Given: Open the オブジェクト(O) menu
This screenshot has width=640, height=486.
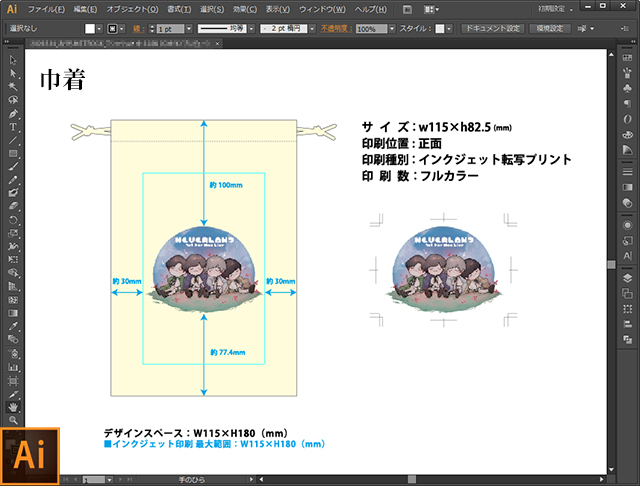Looking at the screenshot, I should [132, 9].
